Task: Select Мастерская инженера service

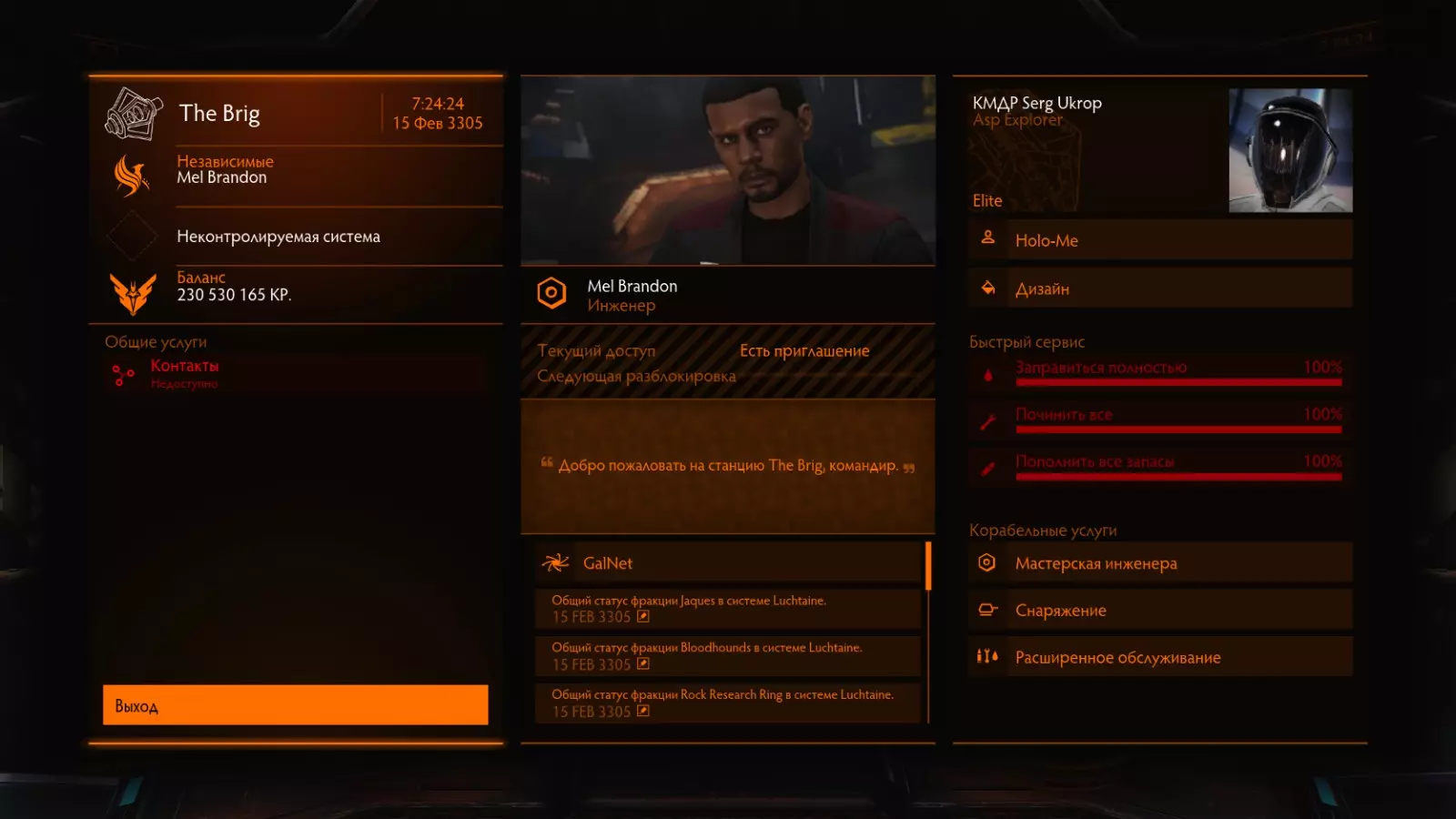Action: click(x=1160, y=562)
